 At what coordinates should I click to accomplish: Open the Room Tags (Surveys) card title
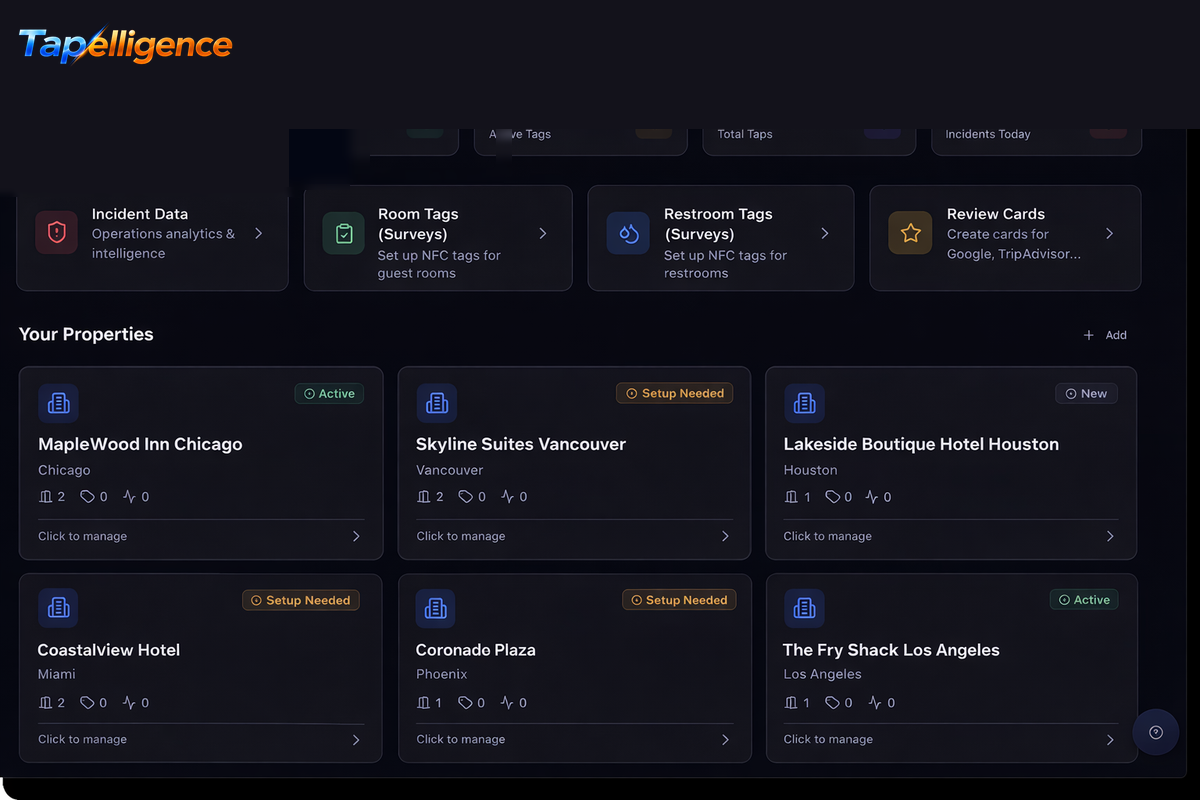418,224
